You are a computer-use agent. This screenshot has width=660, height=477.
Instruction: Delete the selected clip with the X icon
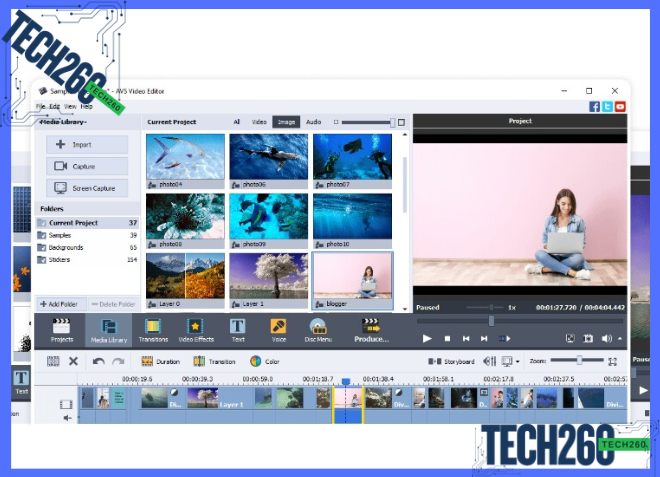point(73,361)
